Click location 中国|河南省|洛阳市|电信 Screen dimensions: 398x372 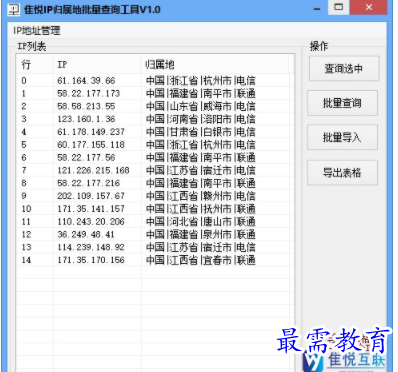201,119
